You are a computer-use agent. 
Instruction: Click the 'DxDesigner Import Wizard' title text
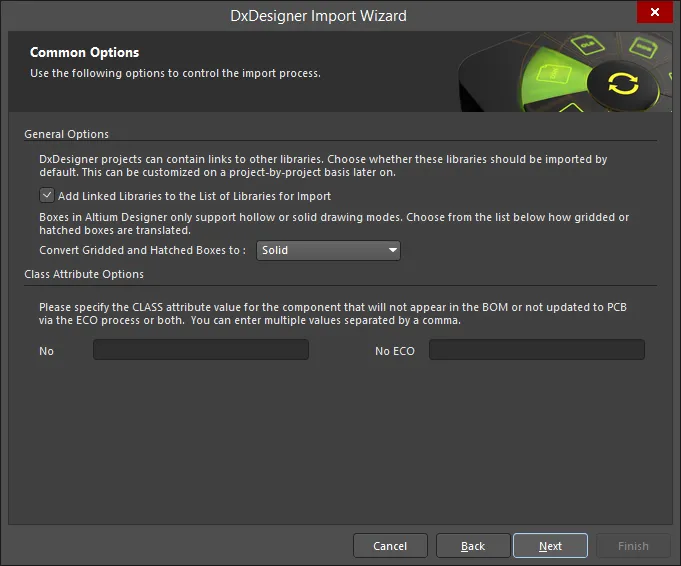[318, 16]
